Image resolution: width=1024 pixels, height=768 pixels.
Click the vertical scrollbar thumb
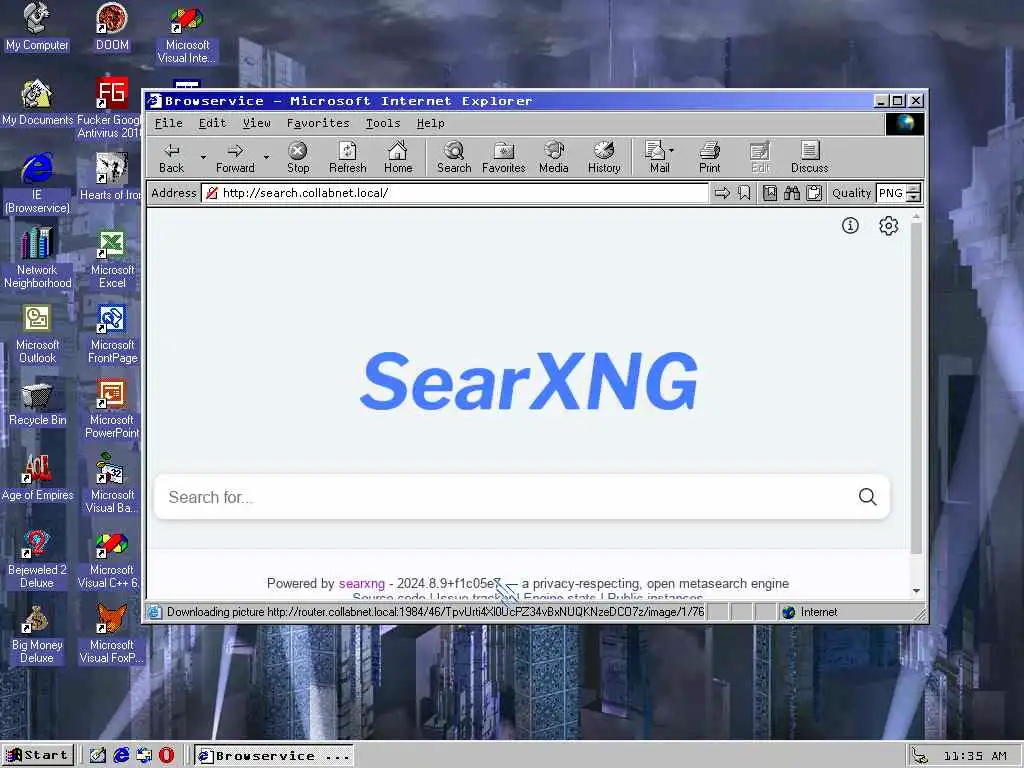[916, 389]
